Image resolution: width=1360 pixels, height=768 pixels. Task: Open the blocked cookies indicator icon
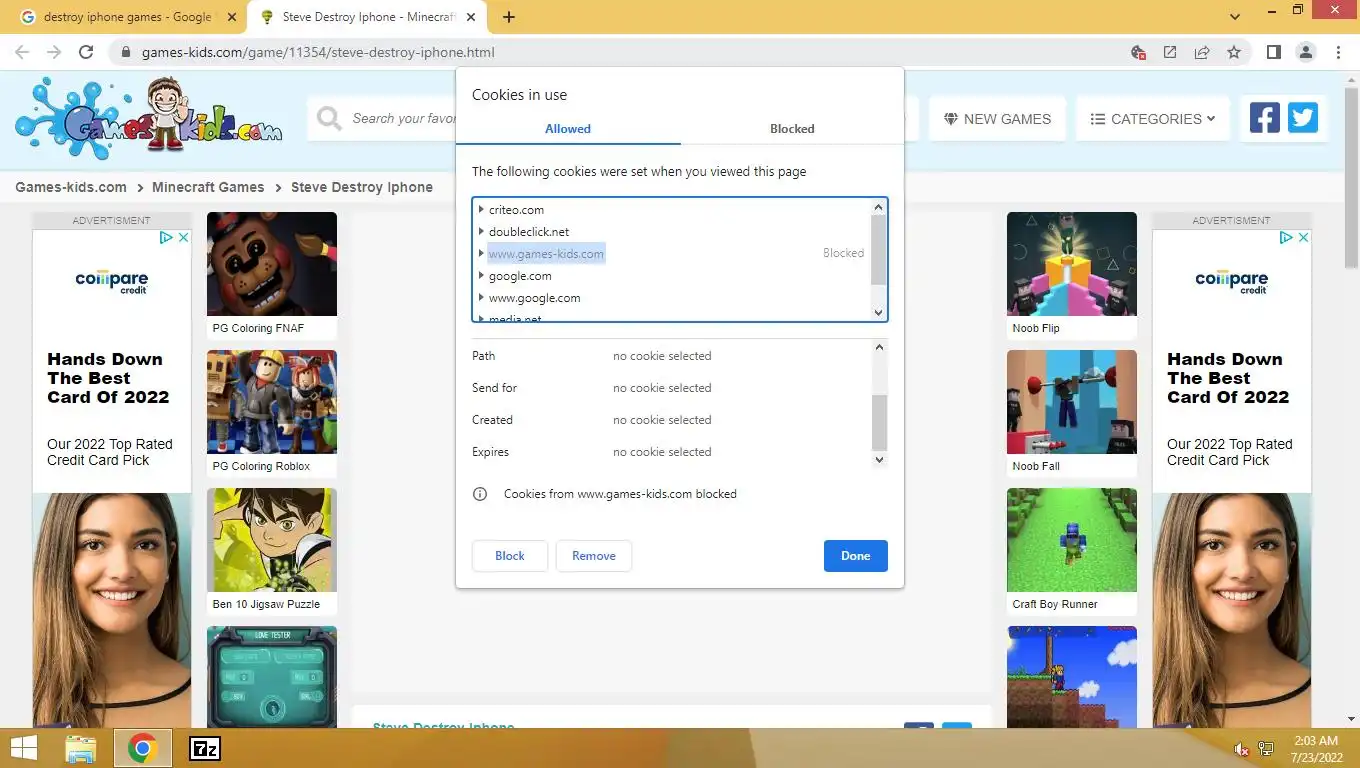[x=1138, y=52]
